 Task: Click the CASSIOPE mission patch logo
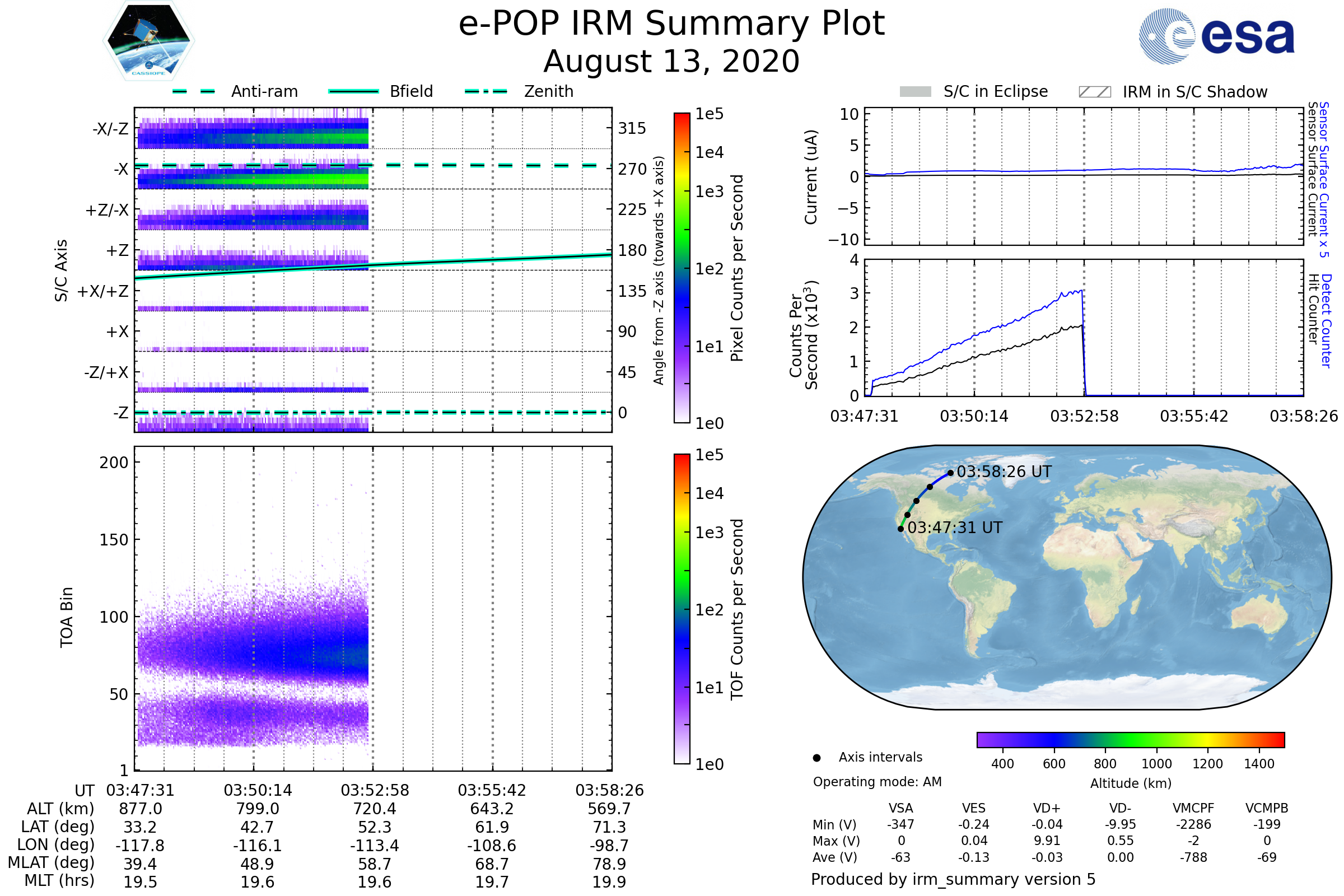(148, 41)
